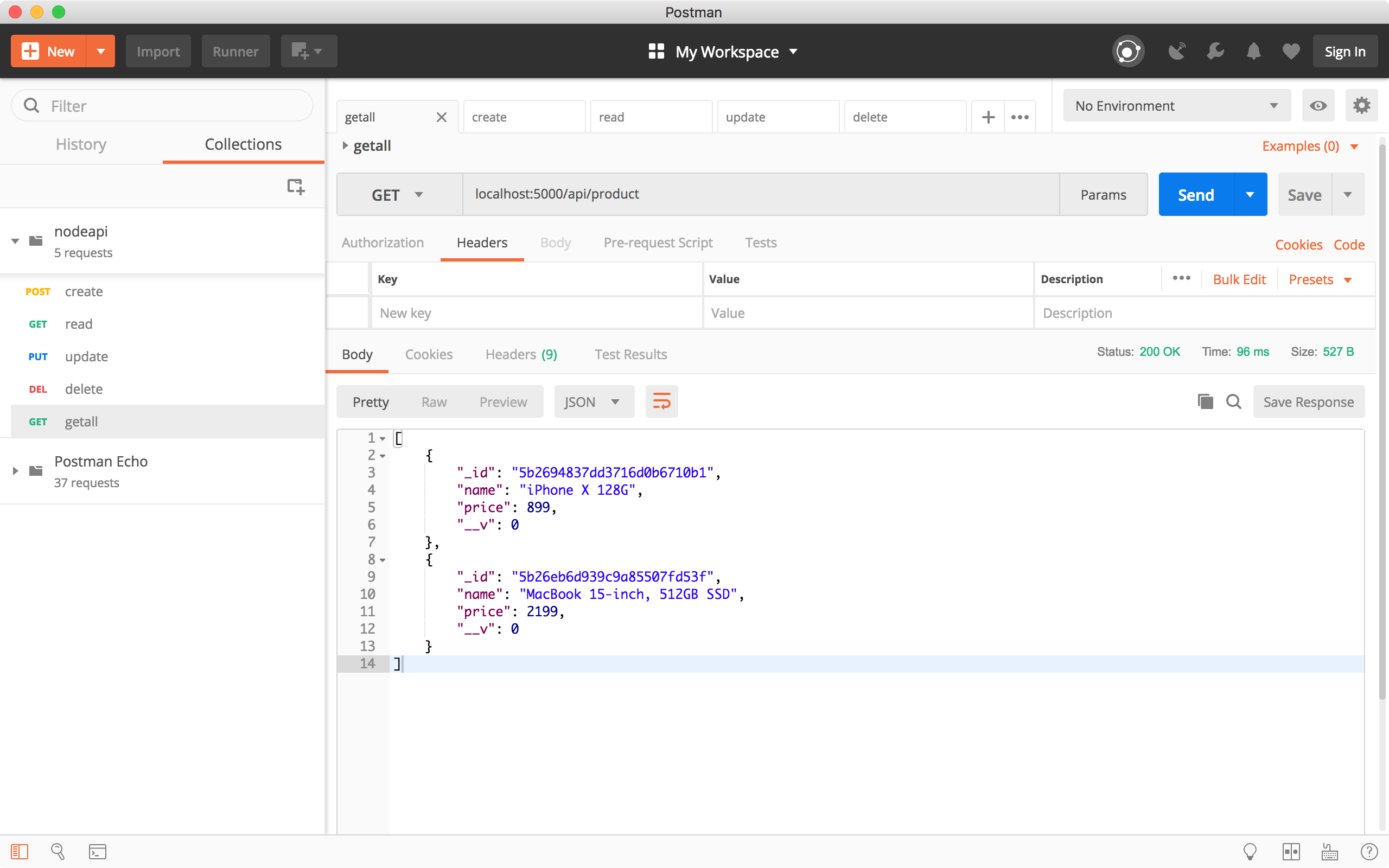Close the getall tab

point(441,117)
